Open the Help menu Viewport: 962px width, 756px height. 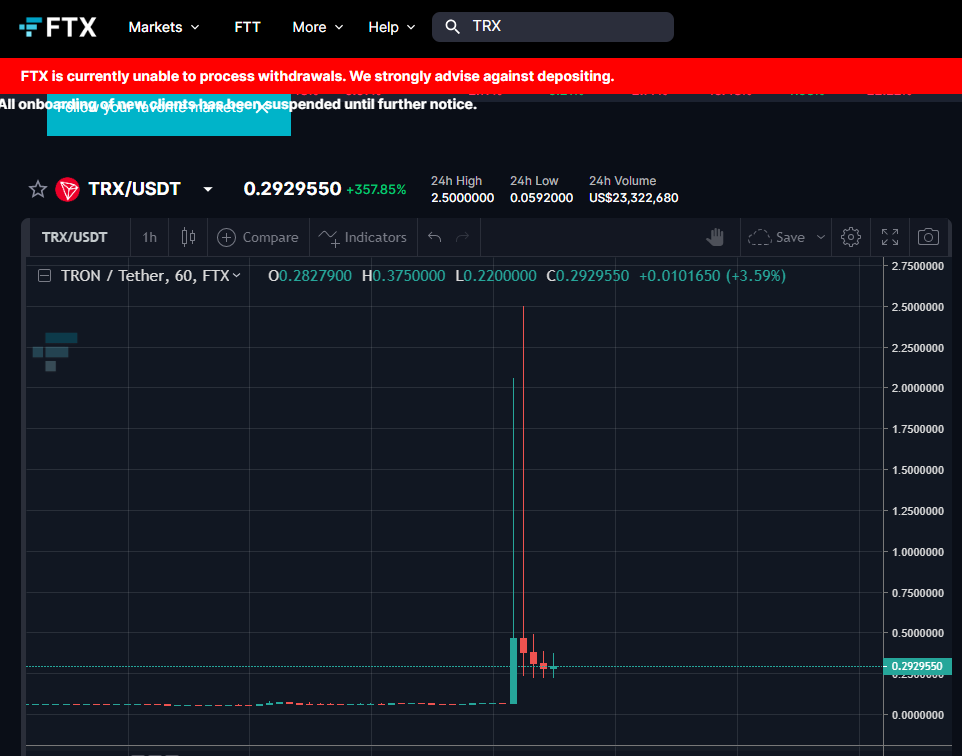point(392,27)
